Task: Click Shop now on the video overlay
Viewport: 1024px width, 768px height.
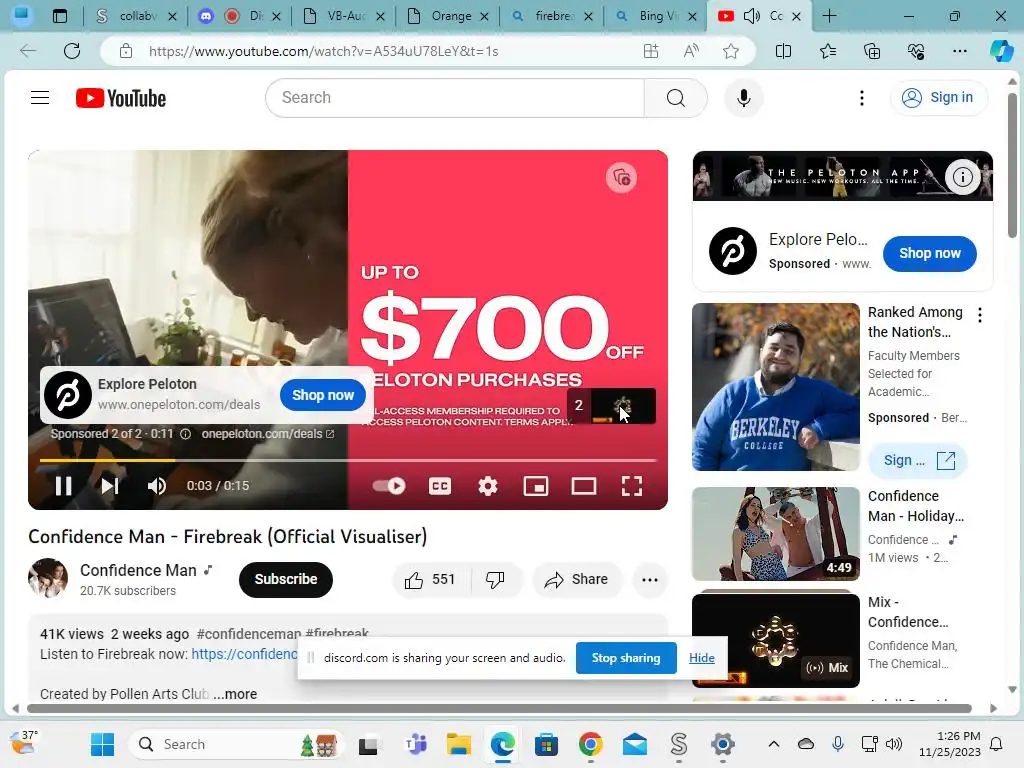Action: 323,395
